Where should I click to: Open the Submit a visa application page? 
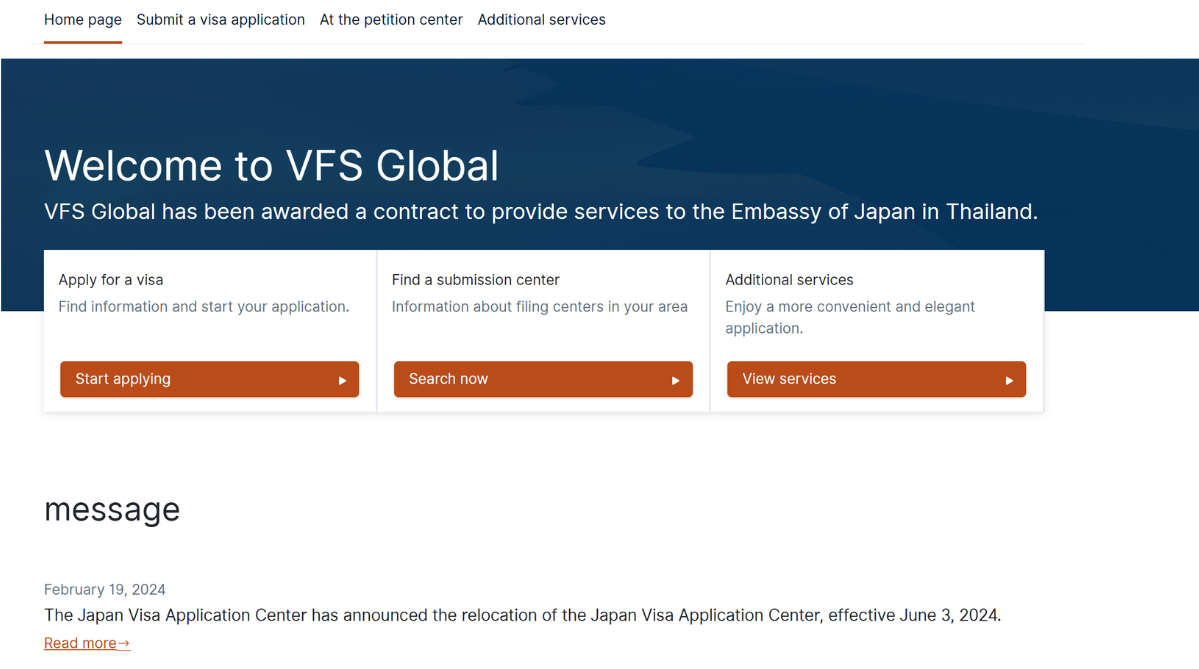click(x=220, y=19)
